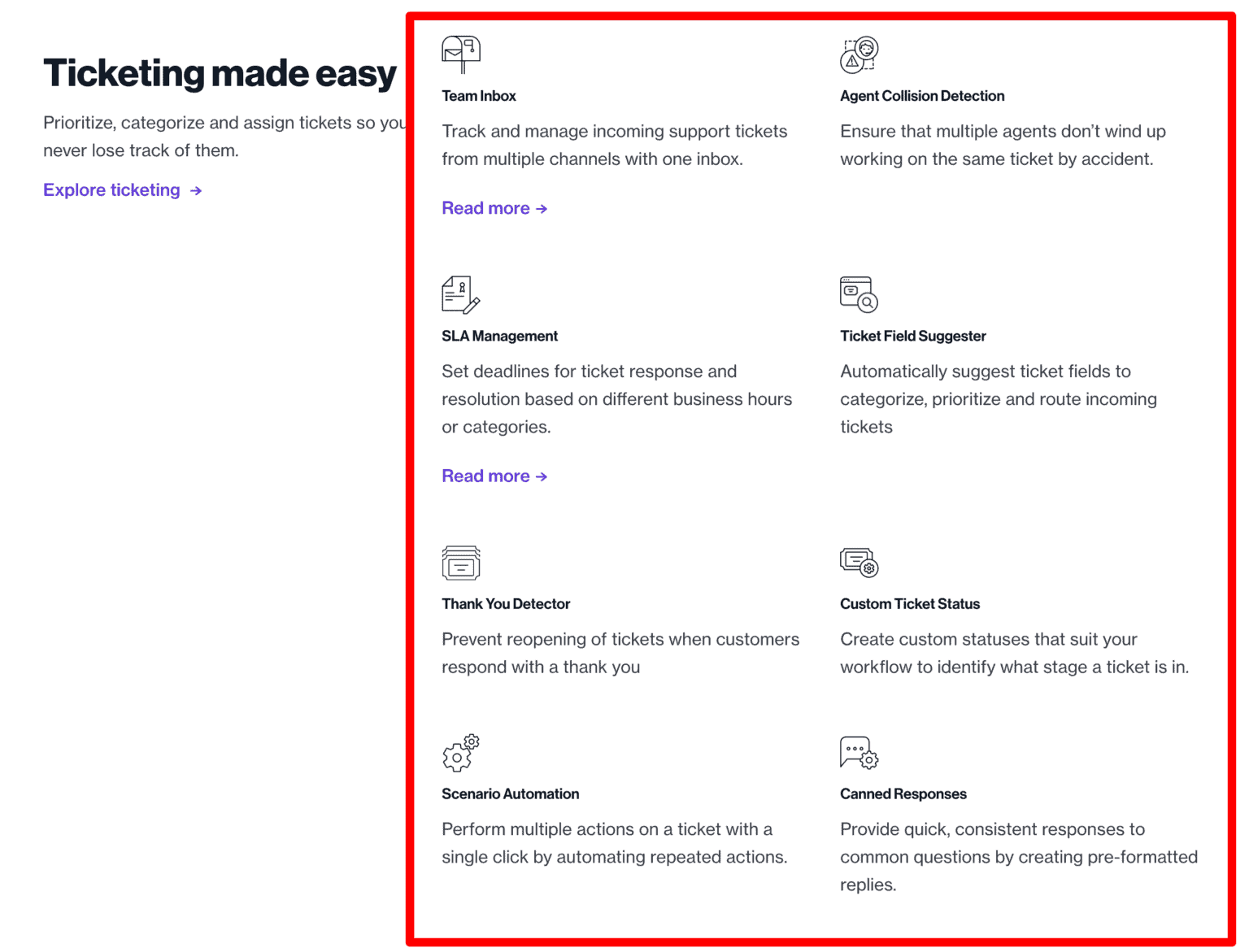Select the SLA Management document icon
The height and width of the screenshot is (952, 1249).
460,293
